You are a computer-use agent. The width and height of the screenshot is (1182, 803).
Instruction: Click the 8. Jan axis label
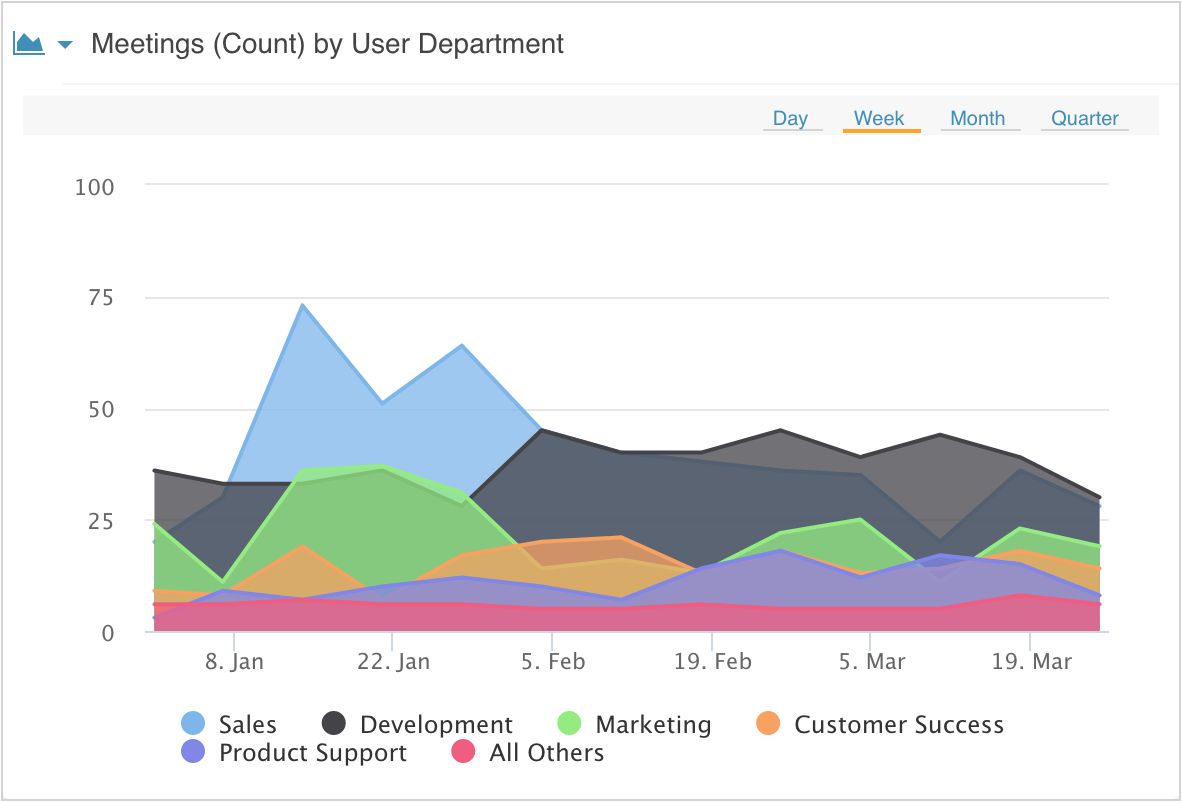coord(234,661)
